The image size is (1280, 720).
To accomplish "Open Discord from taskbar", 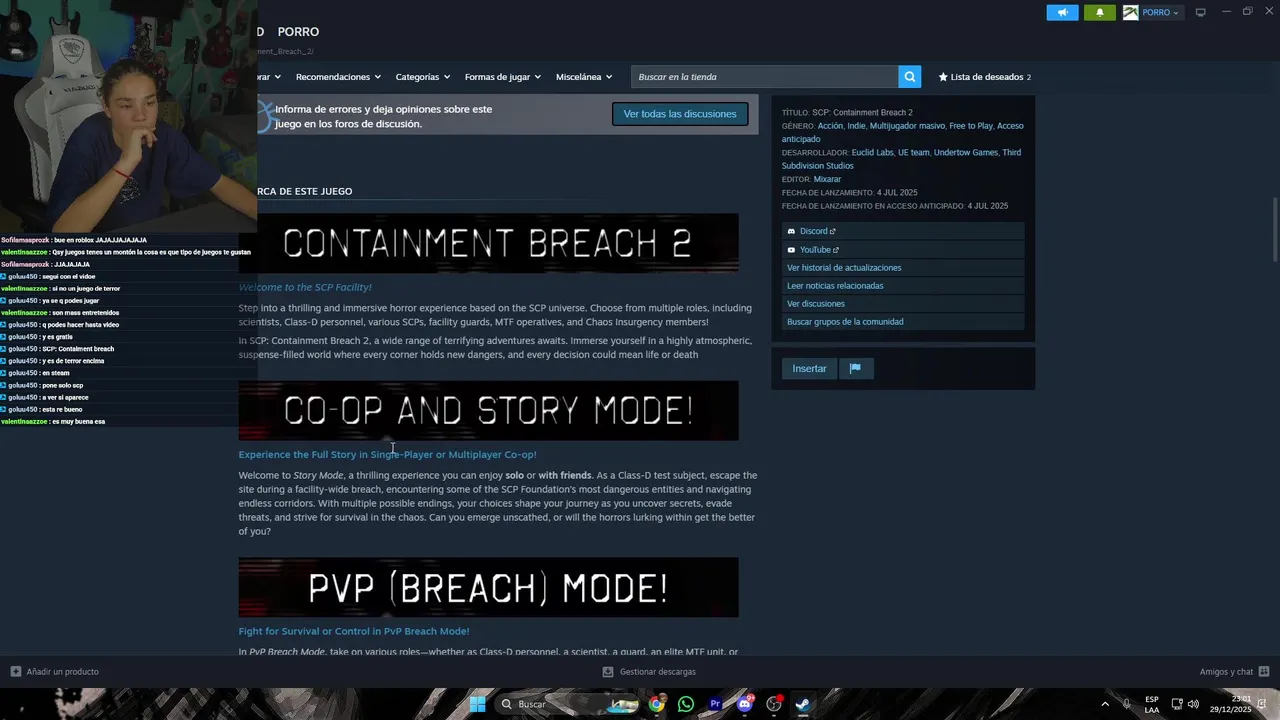I will click(744, 704).
